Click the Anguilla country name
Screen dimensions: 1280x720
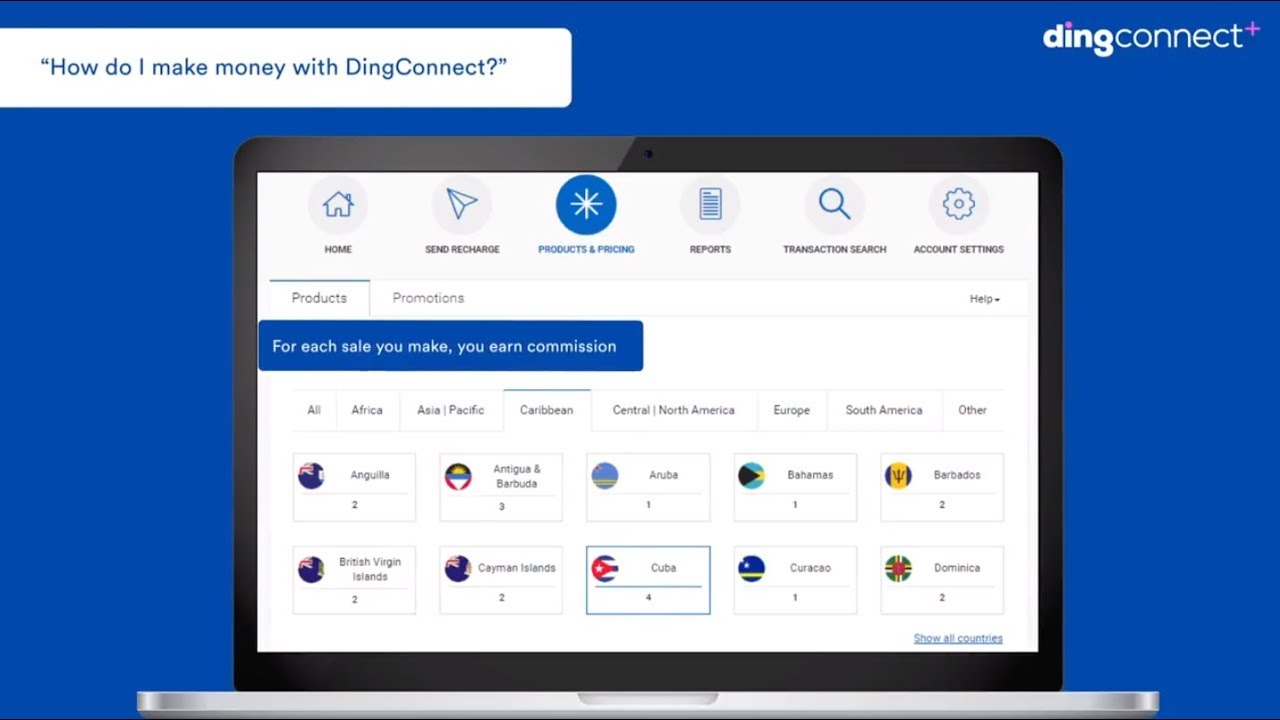point(370,476)
